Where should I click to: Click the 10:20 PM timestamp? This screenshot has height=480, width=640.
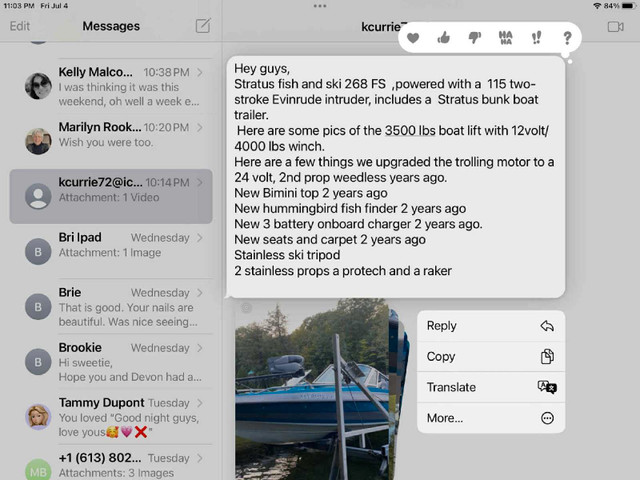pyautogui.click(x=166, y=127)
